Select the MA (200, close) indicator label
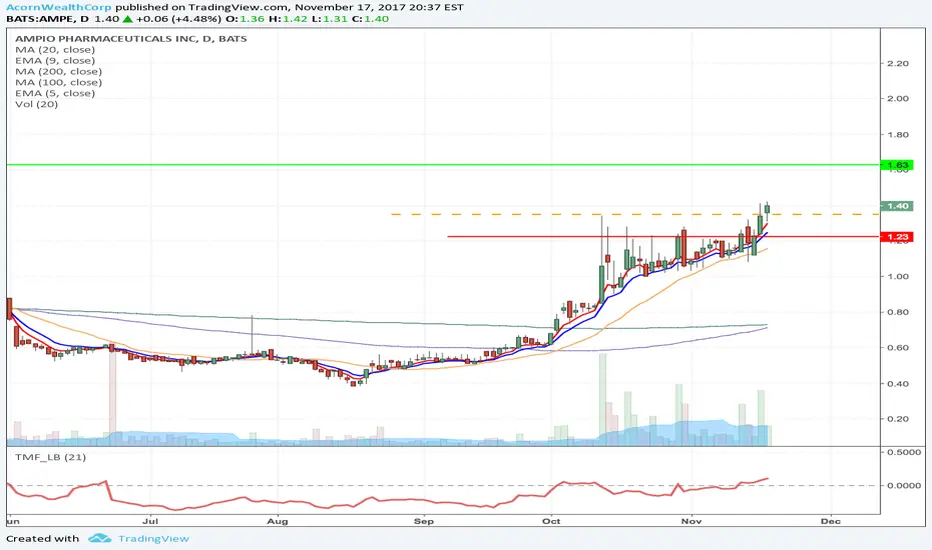 point(58,71)
